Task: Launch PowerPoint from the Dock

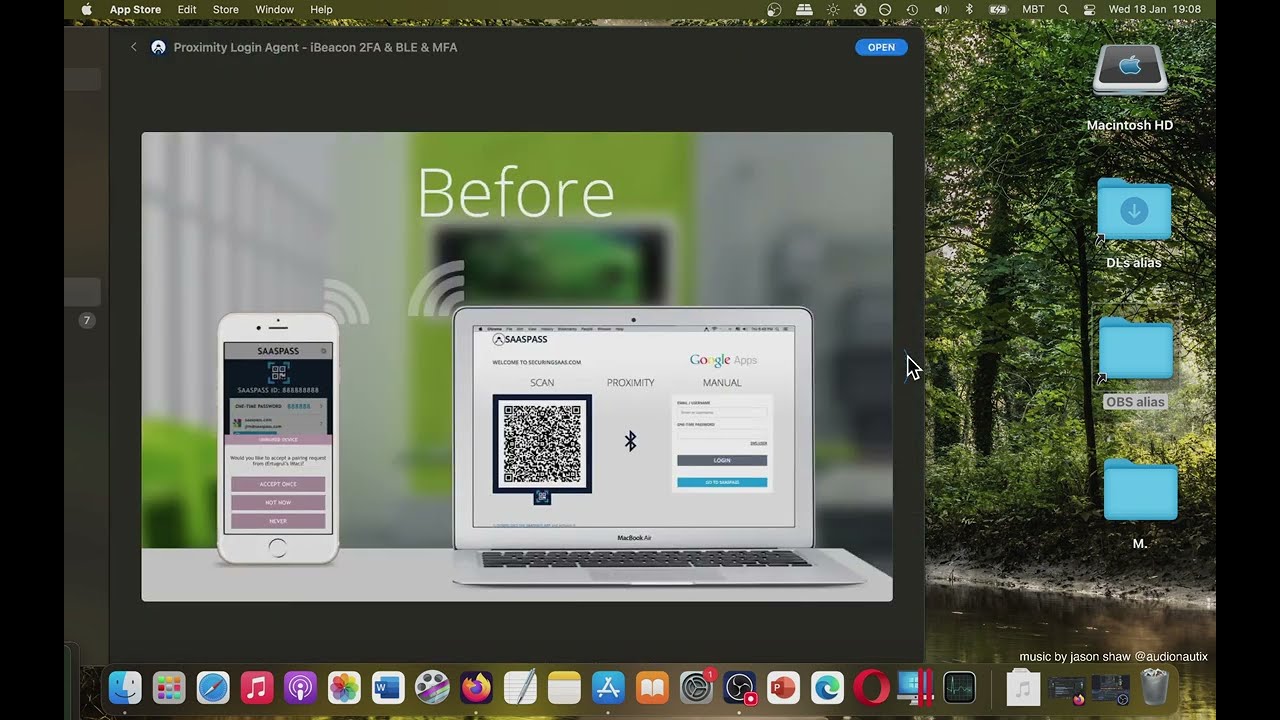Action: pos(783,687)
